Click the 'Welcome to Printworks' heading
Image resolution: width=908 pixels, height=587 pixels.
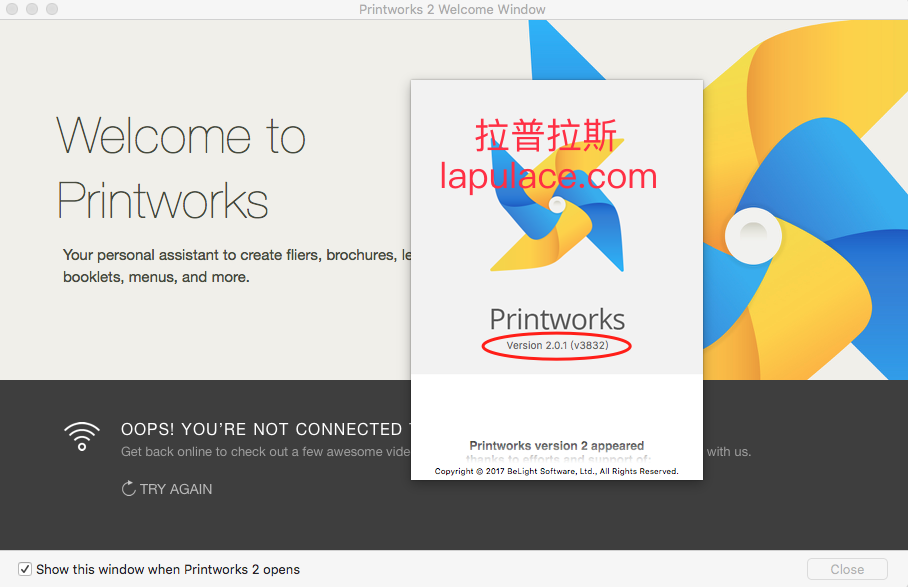(x=181, y=167)
